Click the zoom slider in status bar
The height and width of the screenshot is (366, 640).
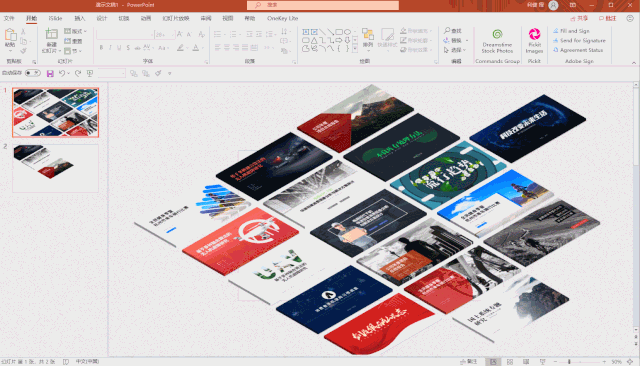580,362
